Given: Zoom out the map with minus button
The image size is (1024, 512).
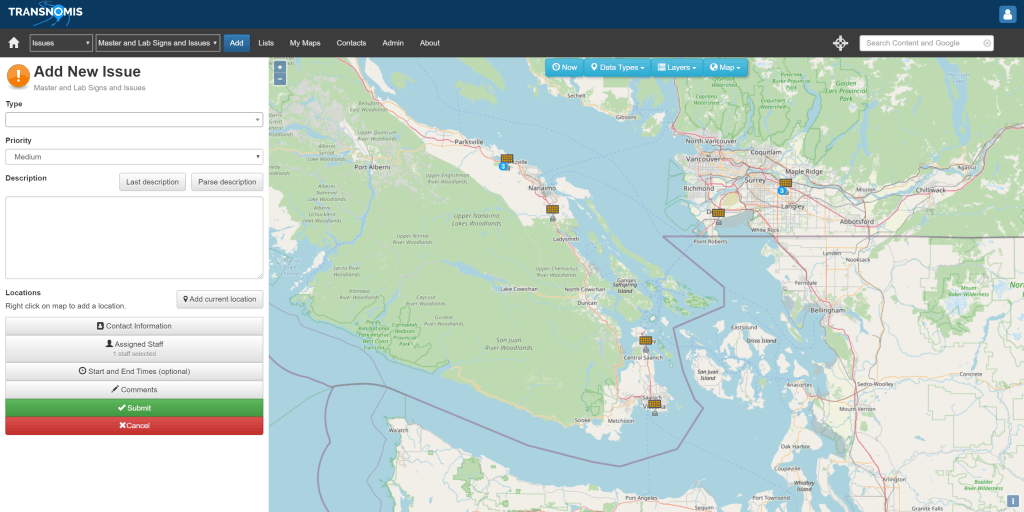Looking at the screenshot, I should (x=279, y=79).
